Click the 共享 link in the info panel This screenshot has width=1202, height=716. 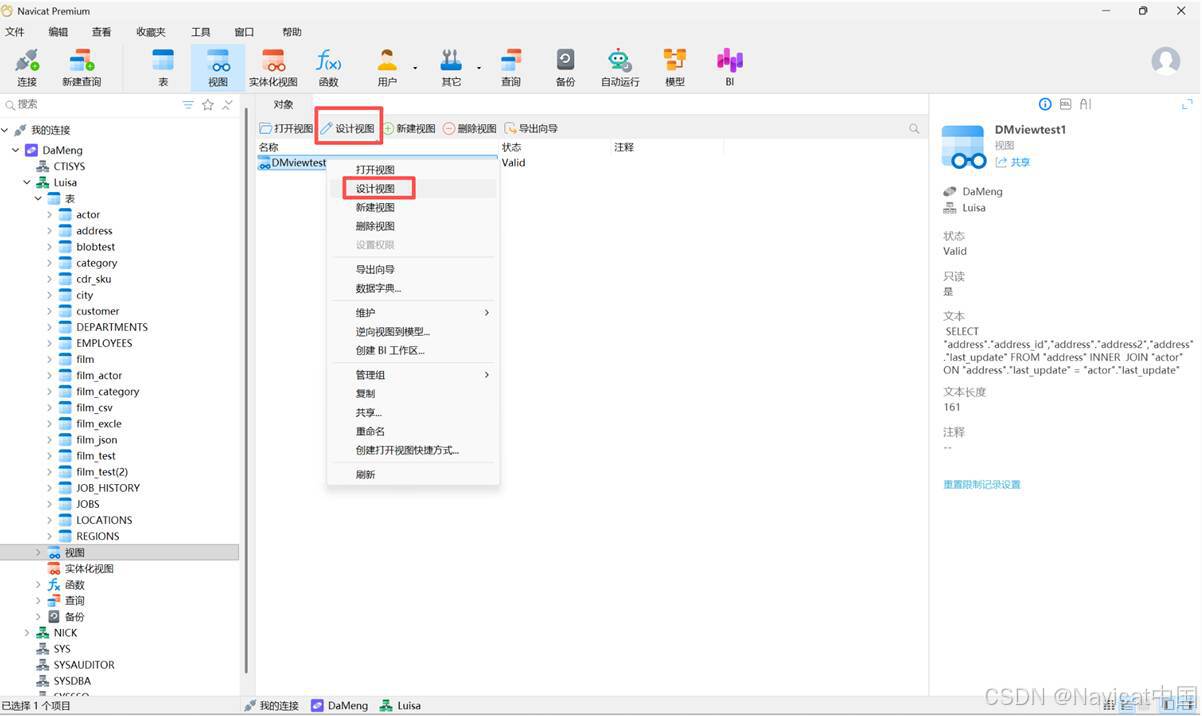pos(1013,162)
